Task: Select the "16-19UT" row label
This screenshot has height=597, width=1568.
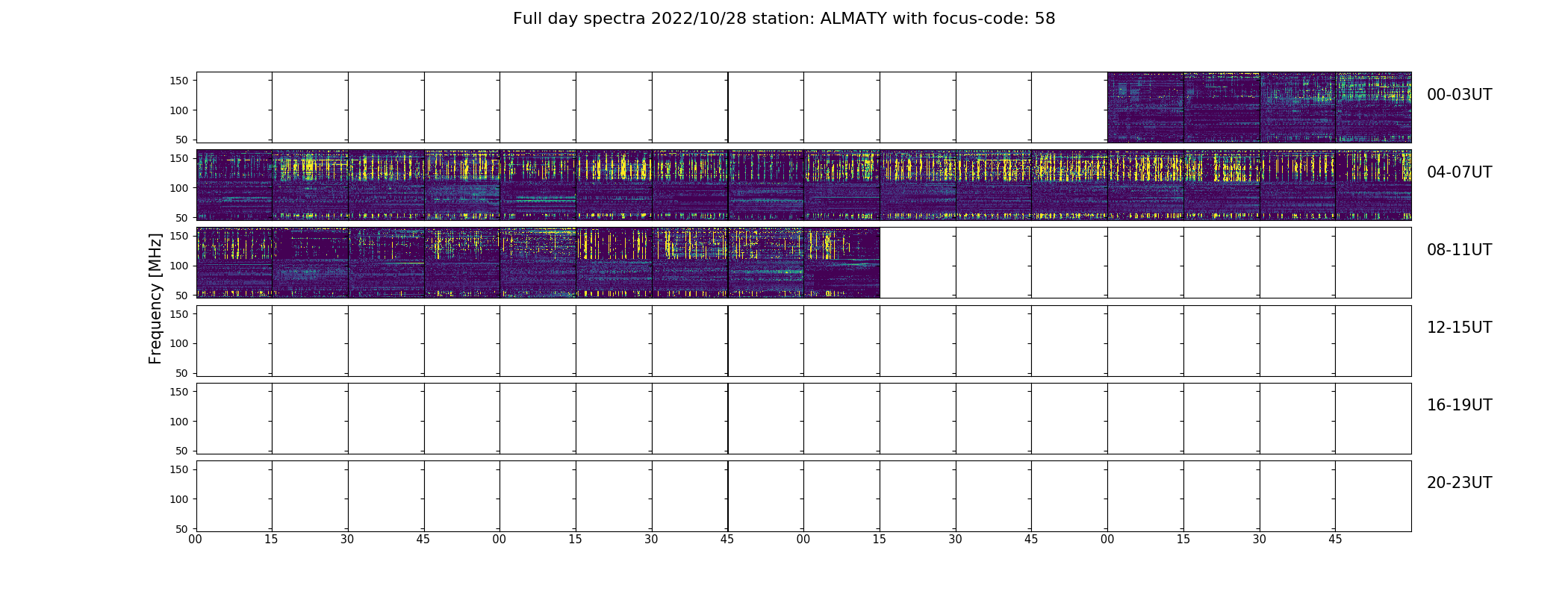Action: pos(1459,405)
